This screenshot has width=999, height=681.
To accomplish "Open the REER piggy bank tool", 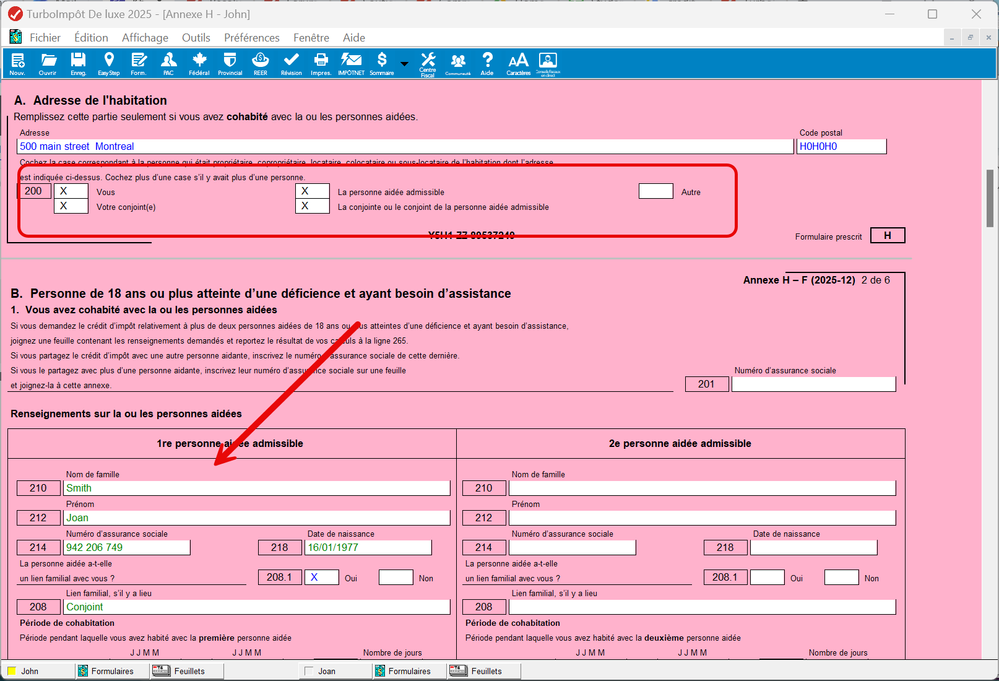I will pos(260,64).
